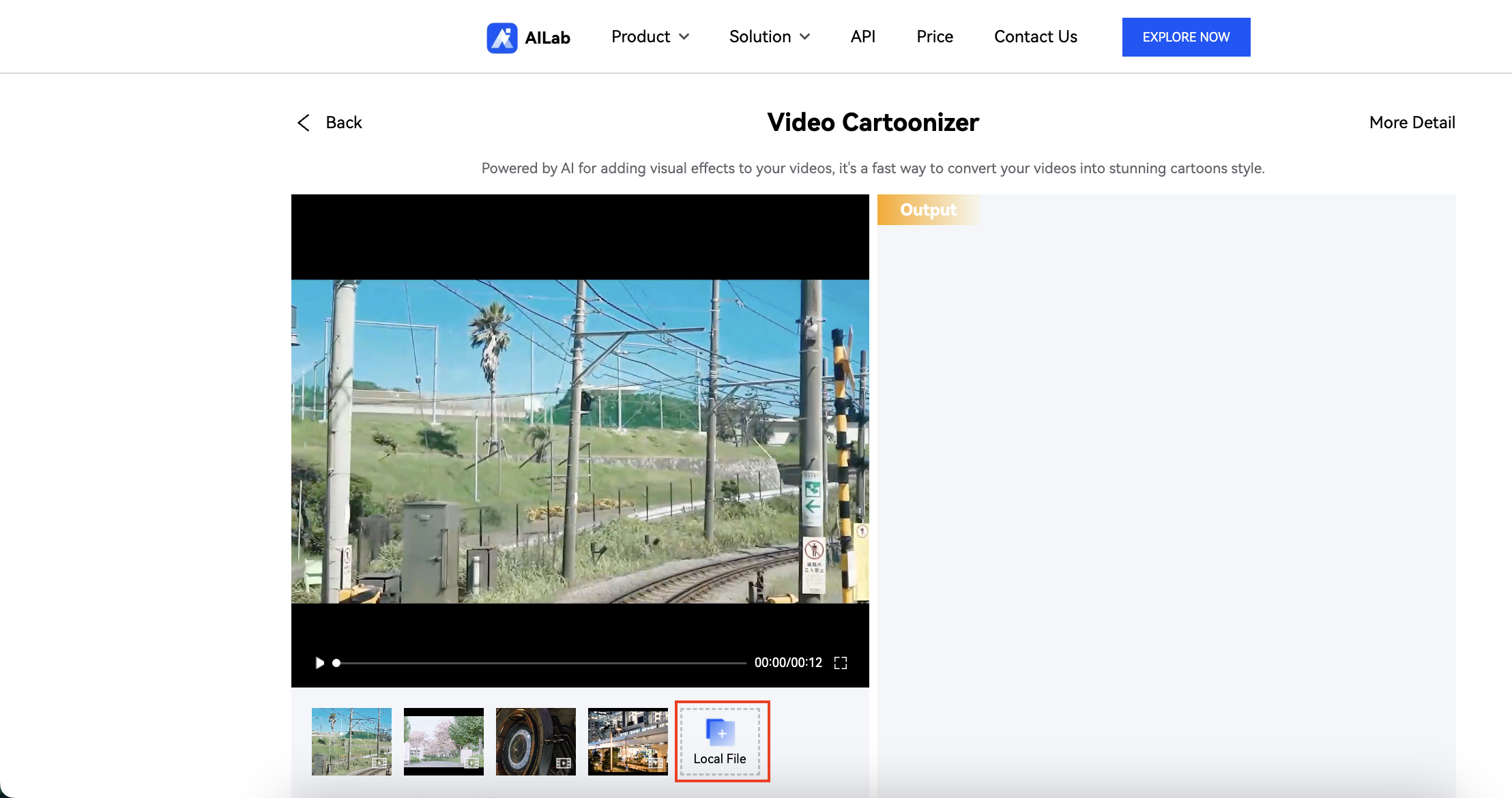Click the video progress seek bar
The width and height of the screenshot is (1512, 798).
tap(539, 662)
